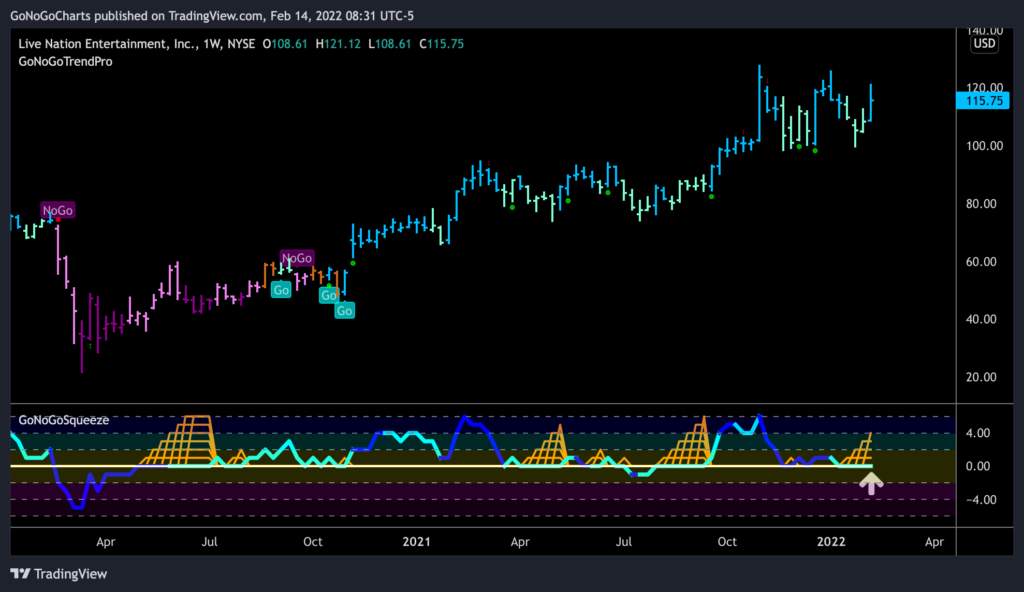Click the NoGo marker near the 60.00 level

pyautogui.click(x=296, y=258)
